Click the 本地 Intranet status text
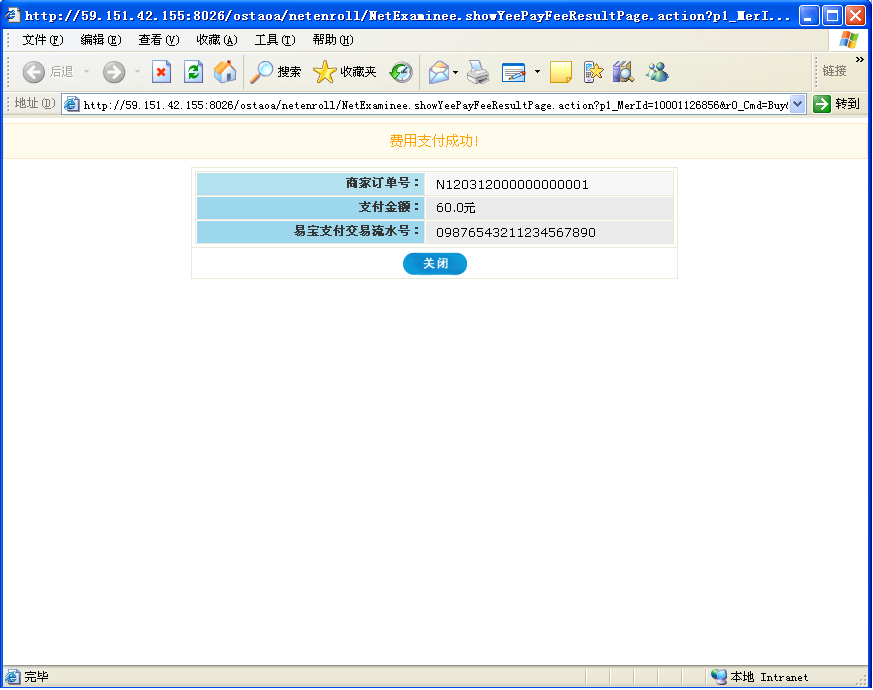Screen dimensions: 873x690 [x=769, y=677]
